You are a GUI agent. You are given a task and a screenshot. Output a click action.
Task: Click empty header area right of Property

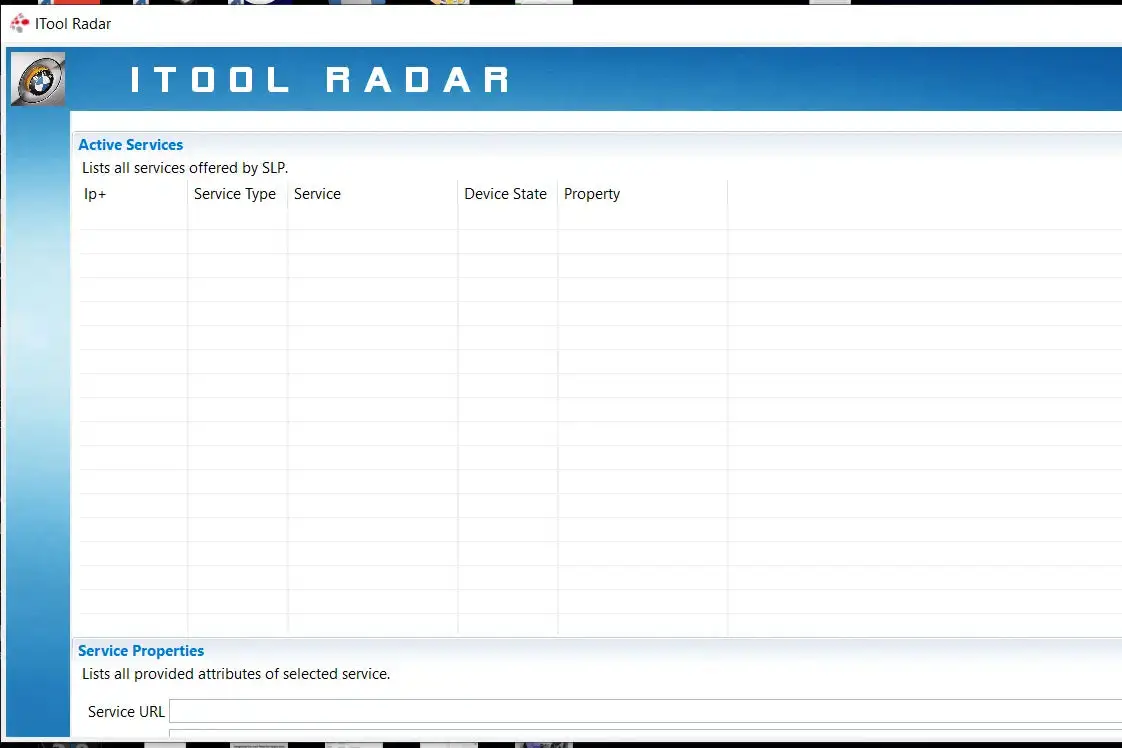(920, 194)
